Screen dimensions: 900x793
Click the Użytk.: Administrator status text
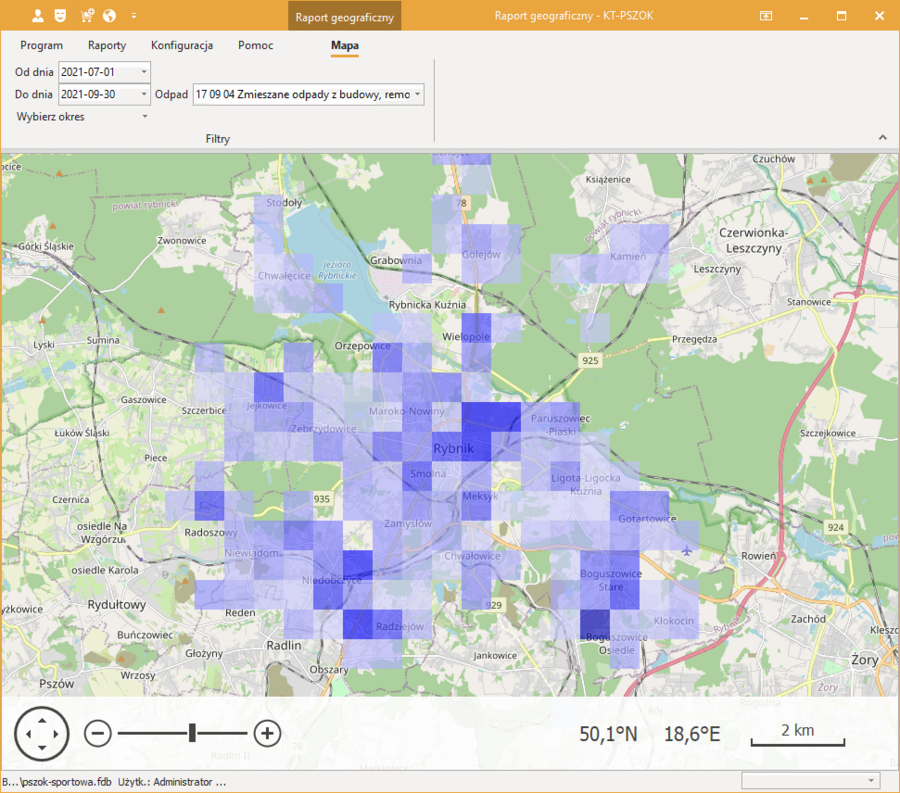[x=172, y=782]
